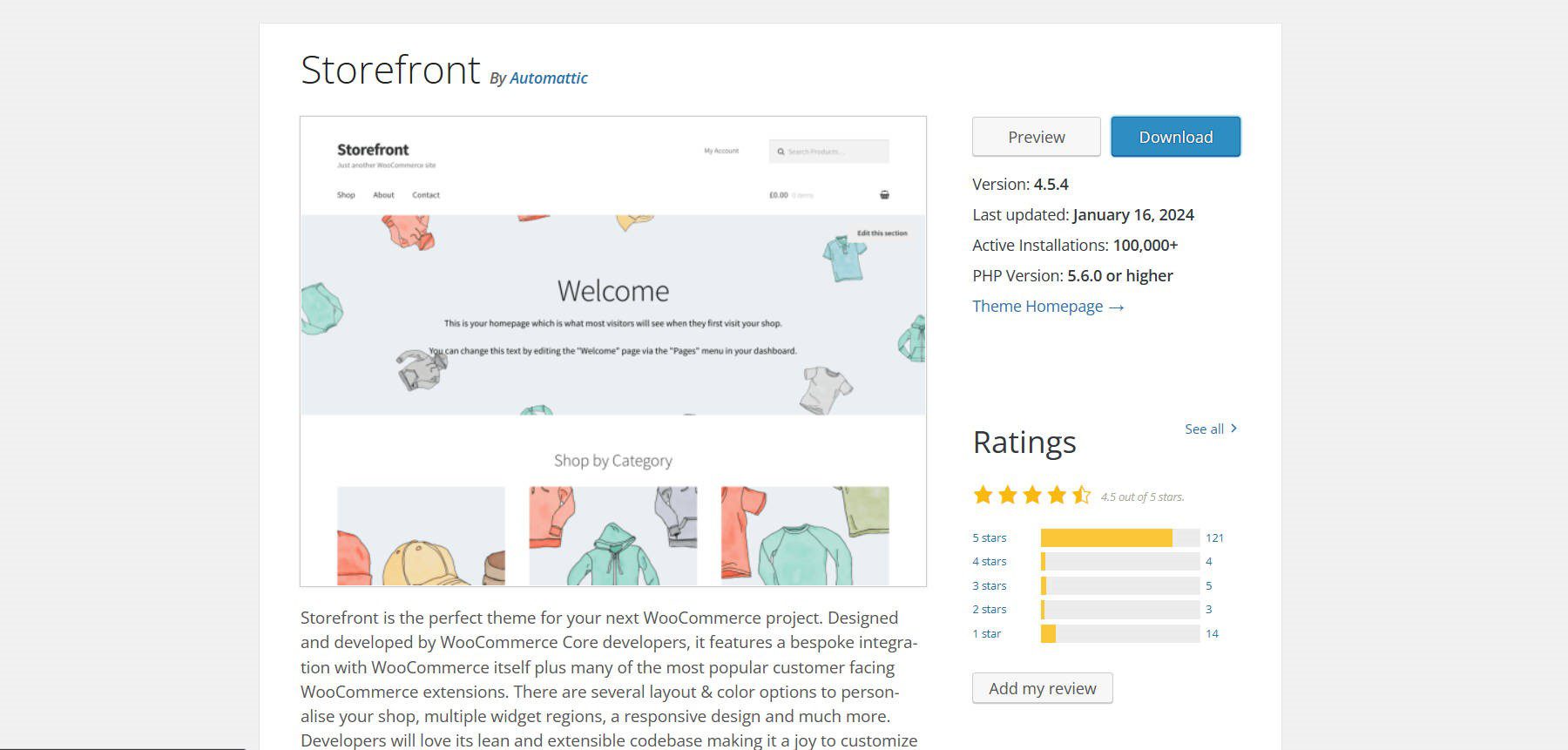
Task: Click the chevron next to See all
Action: click(x=1233, y=429)
